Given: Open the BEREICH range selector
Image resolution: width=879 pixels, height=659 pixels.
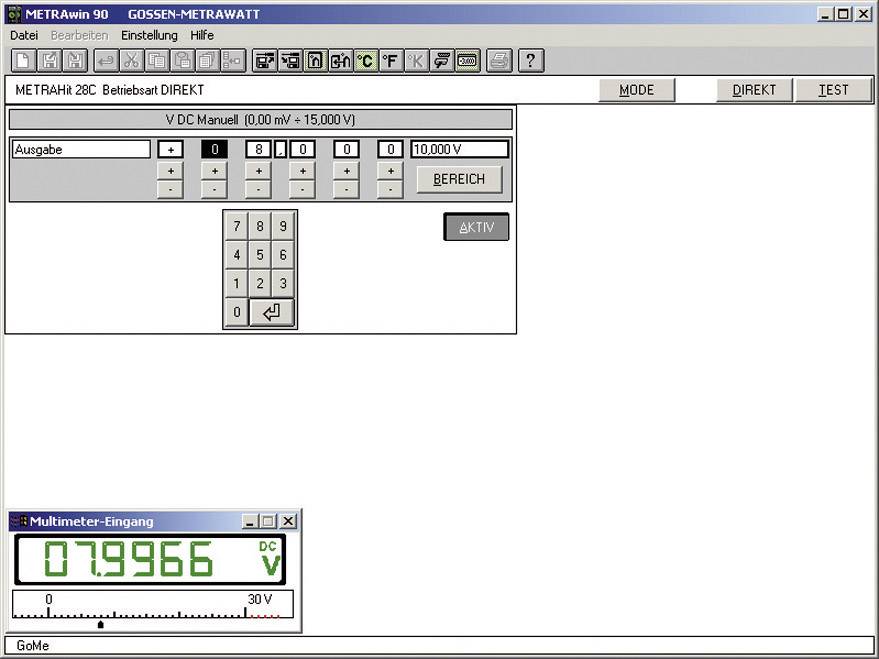Looking at the screenshot, I should pyautogui.click(x=460, y=179).
